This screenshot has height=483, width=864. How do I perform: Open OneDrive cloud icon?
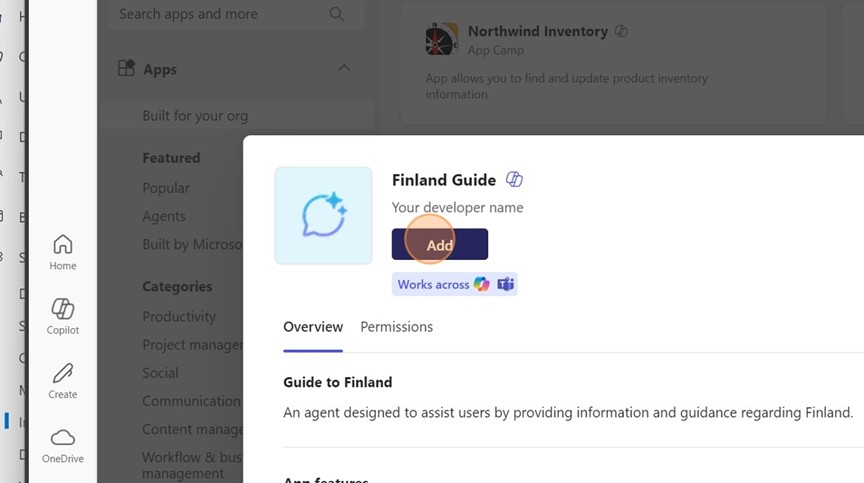62,438
